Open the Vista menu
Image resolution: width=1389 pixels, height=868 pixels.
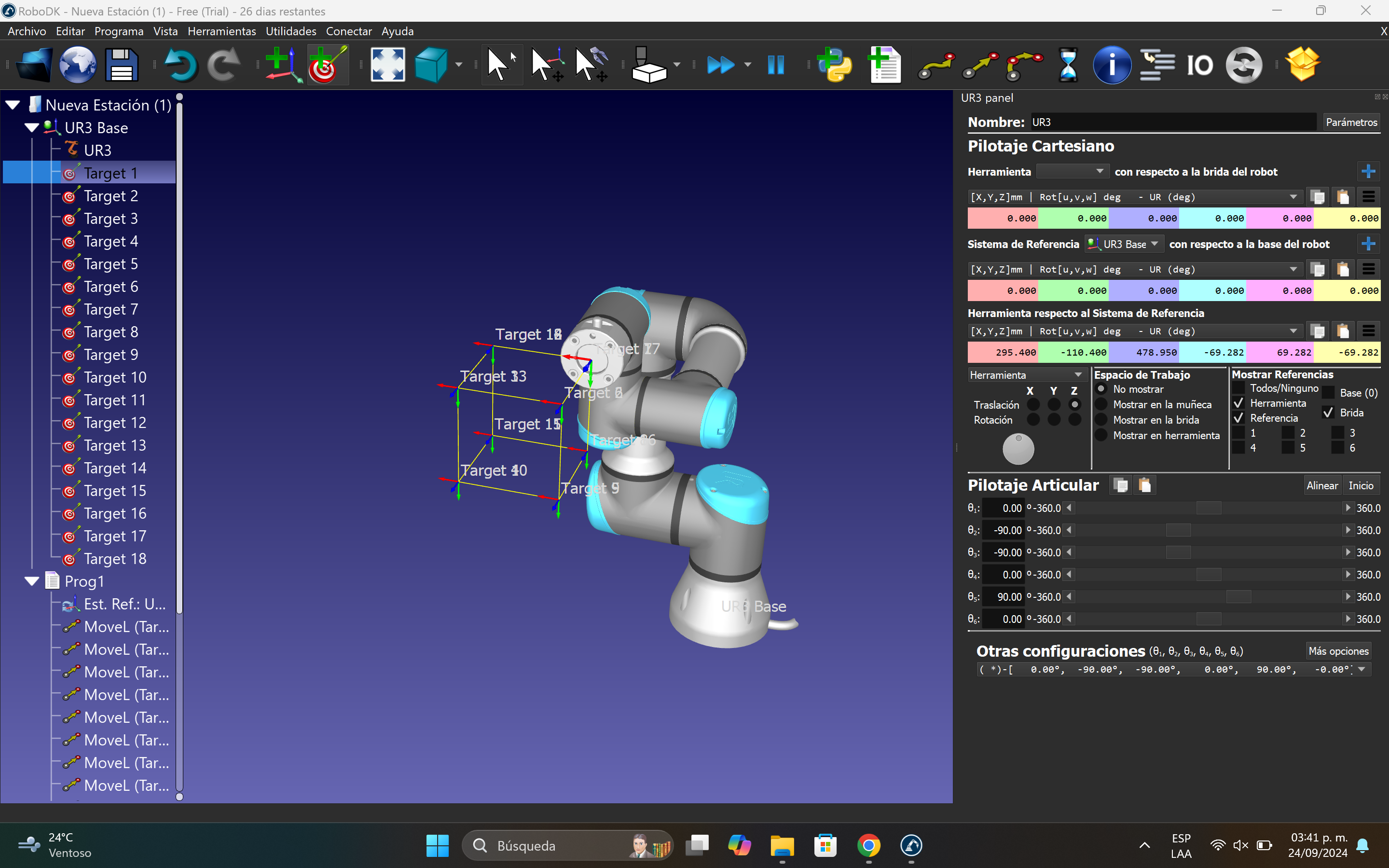165,31
